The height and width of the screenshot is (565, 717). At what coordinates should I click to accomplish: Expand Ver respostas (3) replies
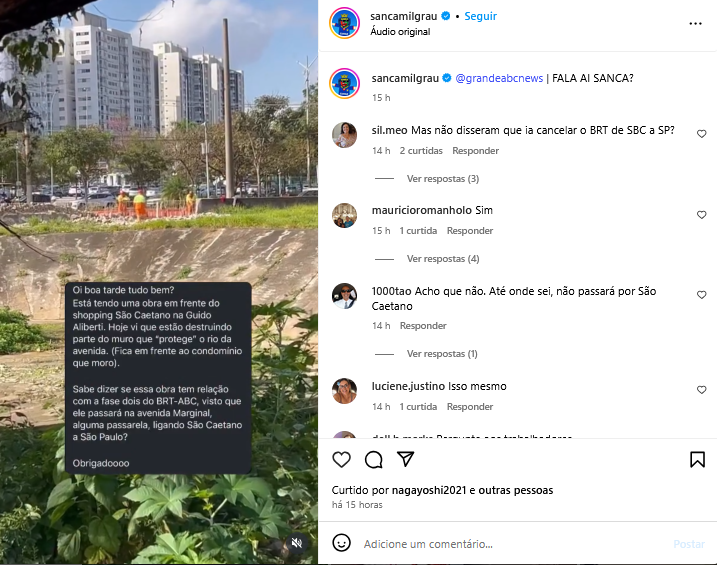[x=443, y=179]
